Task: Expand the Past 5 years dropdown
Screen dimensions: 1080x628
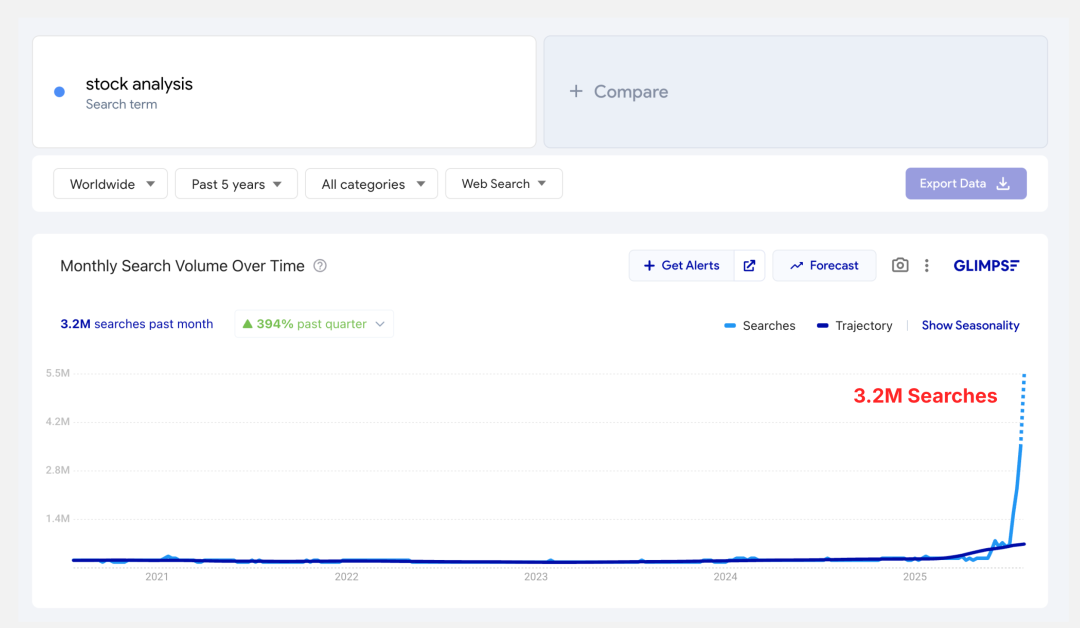Action: click(236, 184)
